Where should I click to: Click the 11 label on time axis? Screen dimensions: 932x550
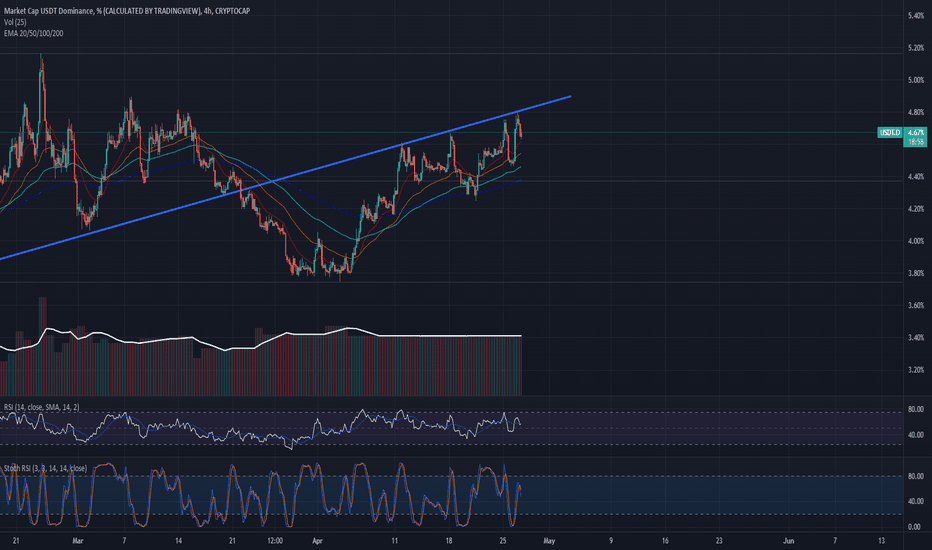[394, 541]
